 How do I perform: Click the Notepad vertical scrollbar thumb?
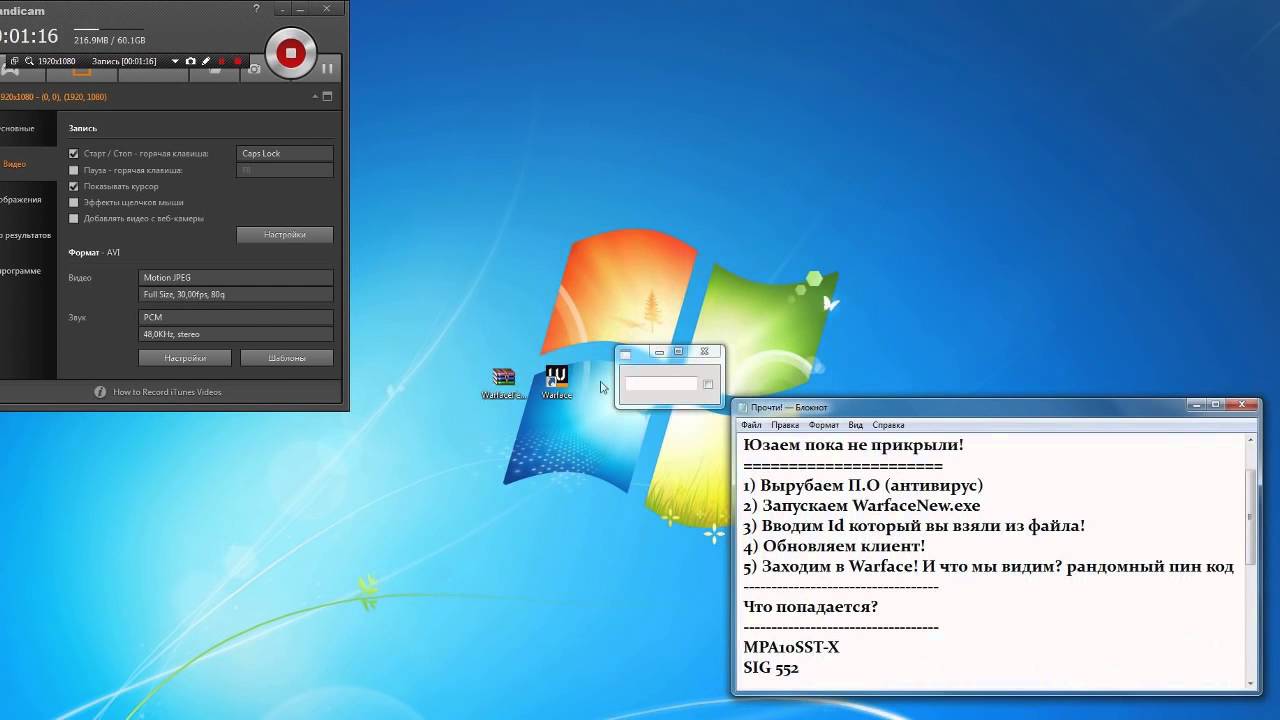click(1251, 515)
